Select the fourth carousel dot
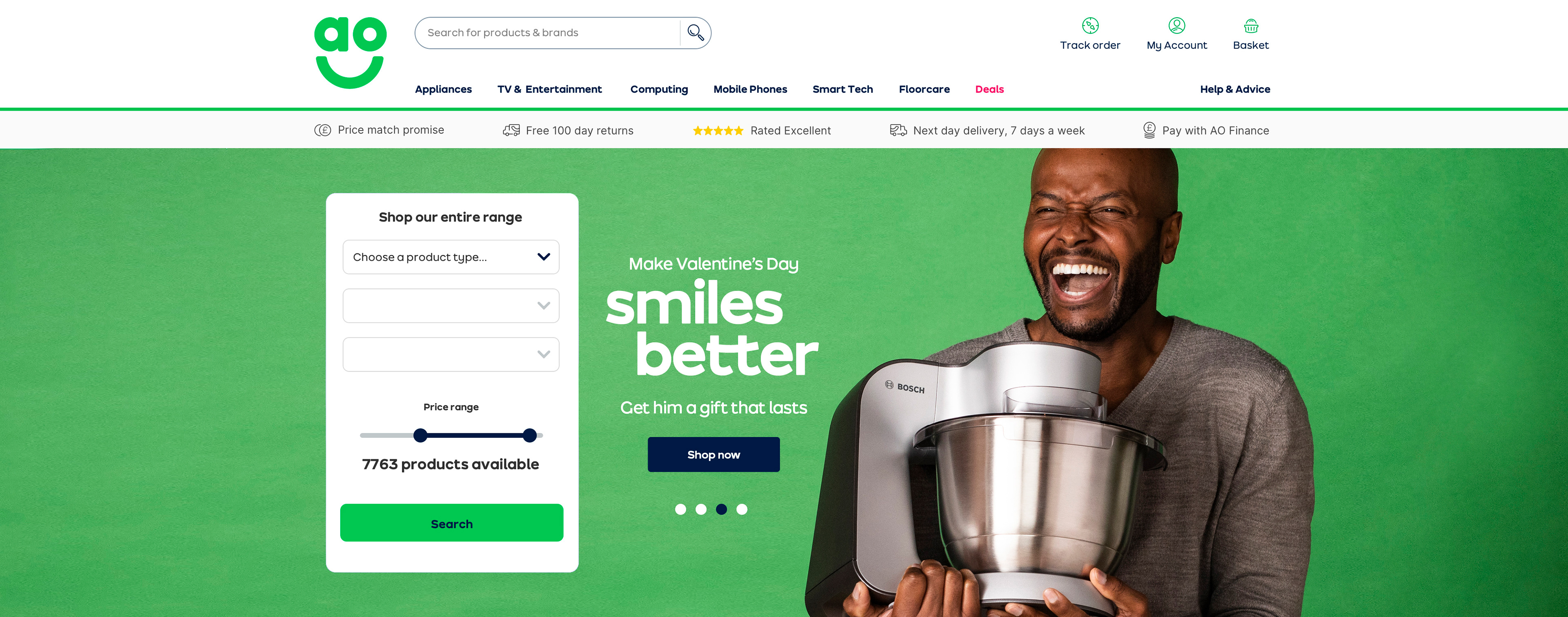The image size is (1568, 617). point(742,509)
